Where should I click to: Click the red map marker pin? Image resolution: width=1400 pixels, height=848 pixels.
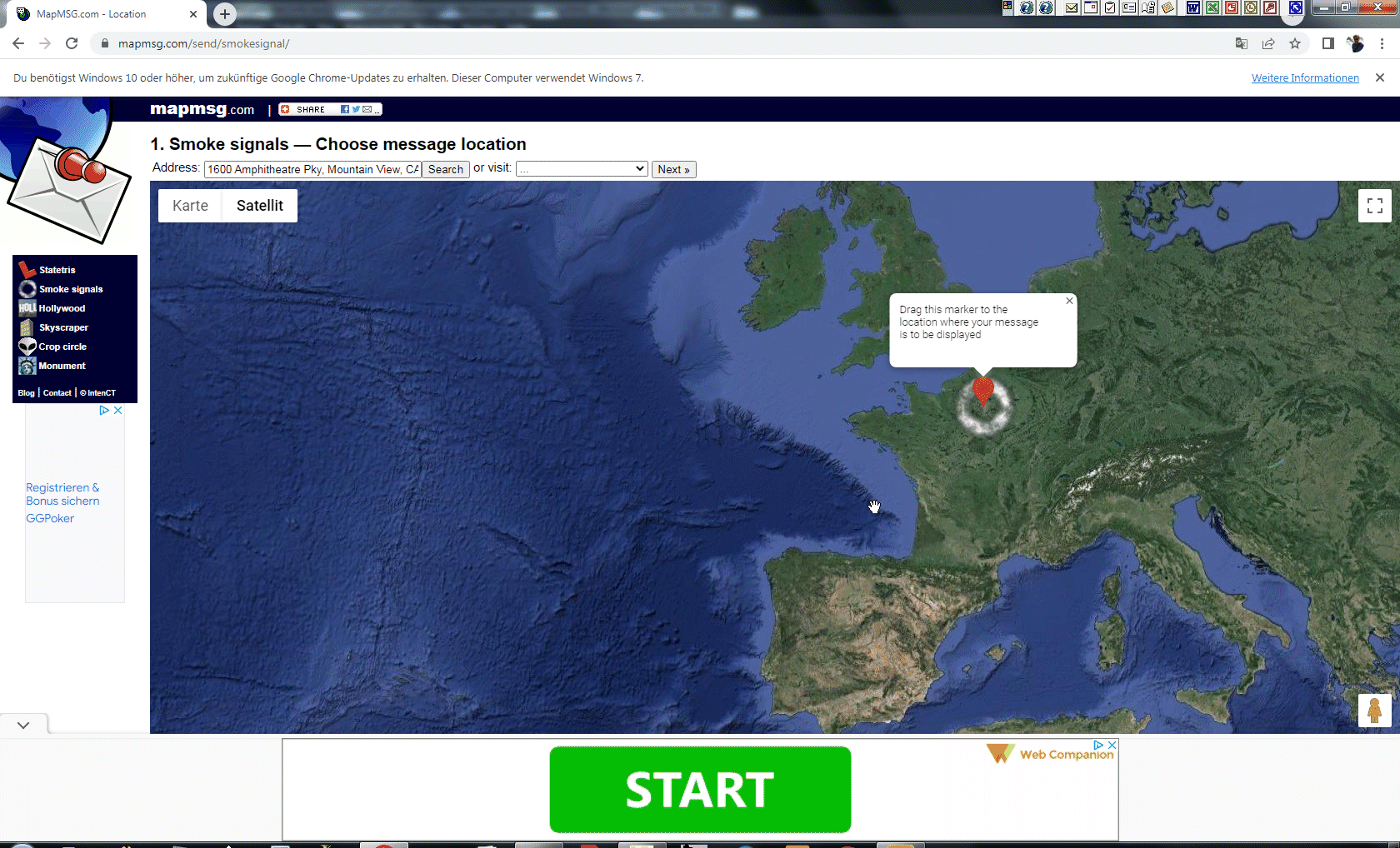click(983, 389)
